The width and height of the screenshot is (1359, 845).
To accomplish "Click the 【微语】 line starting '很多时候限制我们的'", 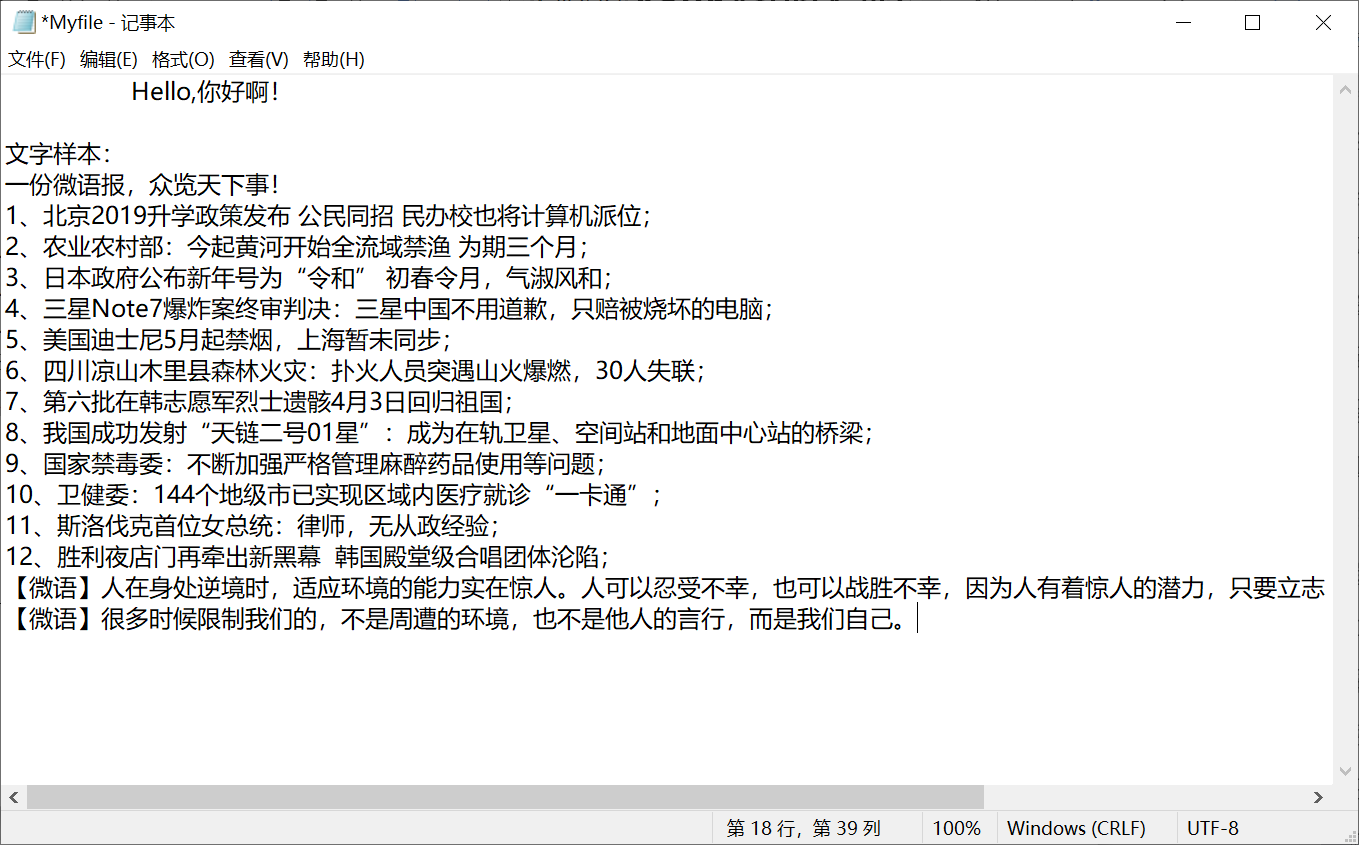I will 461,619.
